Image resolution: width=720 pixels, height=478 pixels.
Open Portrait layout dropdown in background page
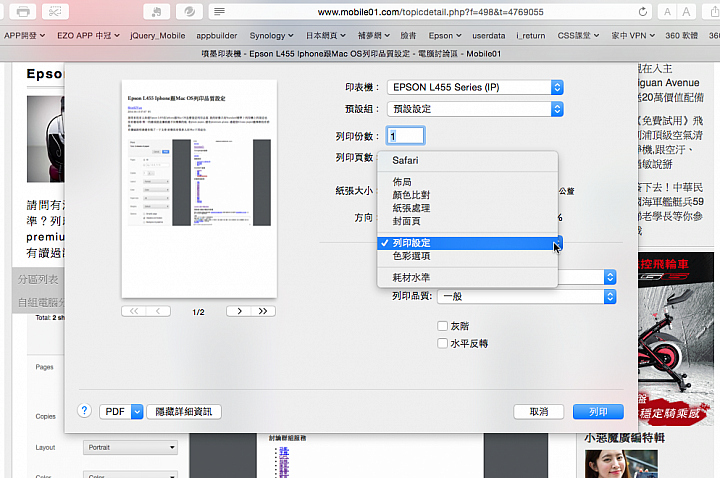pos(130,447)
